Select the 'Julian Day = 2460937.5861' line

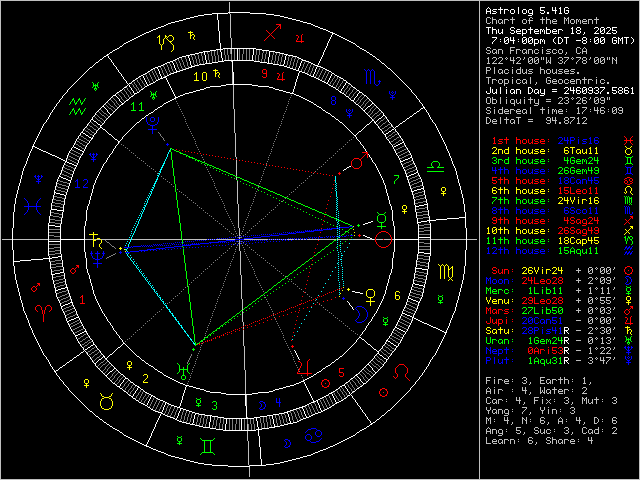(x=560, y=91)
